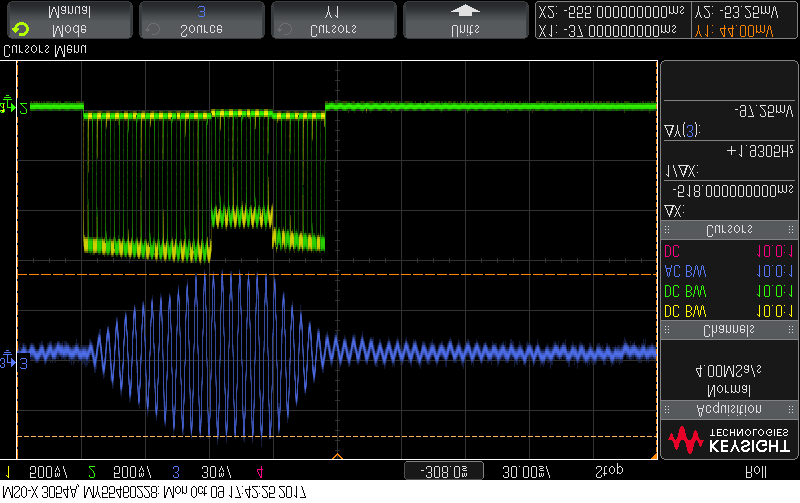Toggle channel 1 via its 500 scale label
This screenshot has height=503, width=800.
tap(38, 470)
